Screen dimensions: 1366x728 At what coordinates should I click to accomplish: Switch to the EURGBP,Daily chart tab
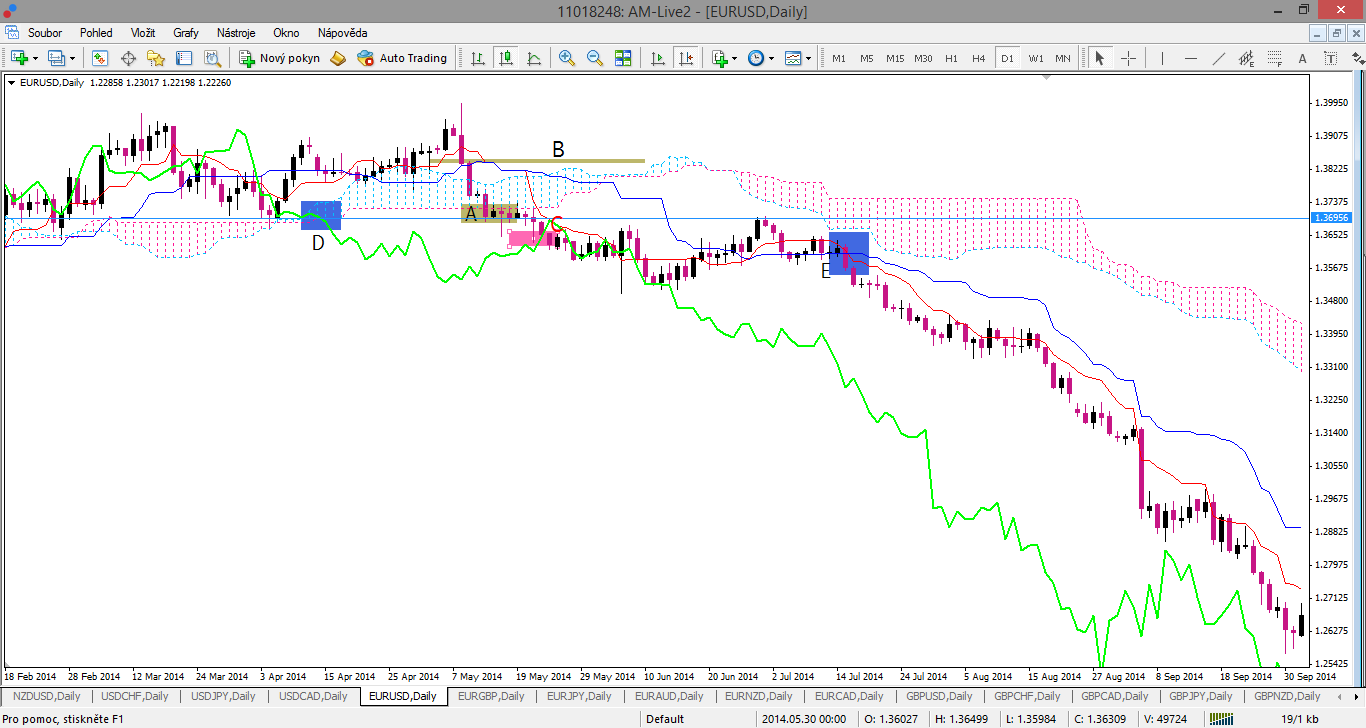(491, 696)
